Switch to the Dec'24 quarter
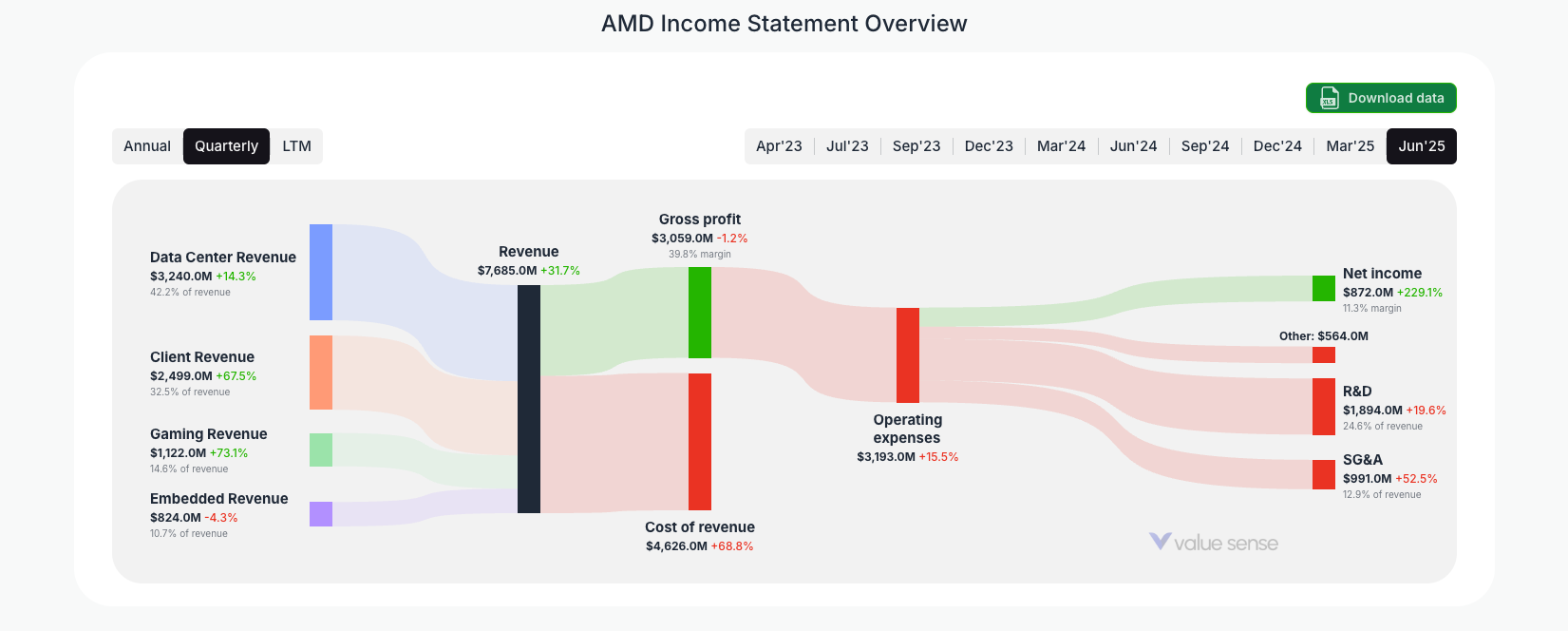 [x=1276, y=145]
